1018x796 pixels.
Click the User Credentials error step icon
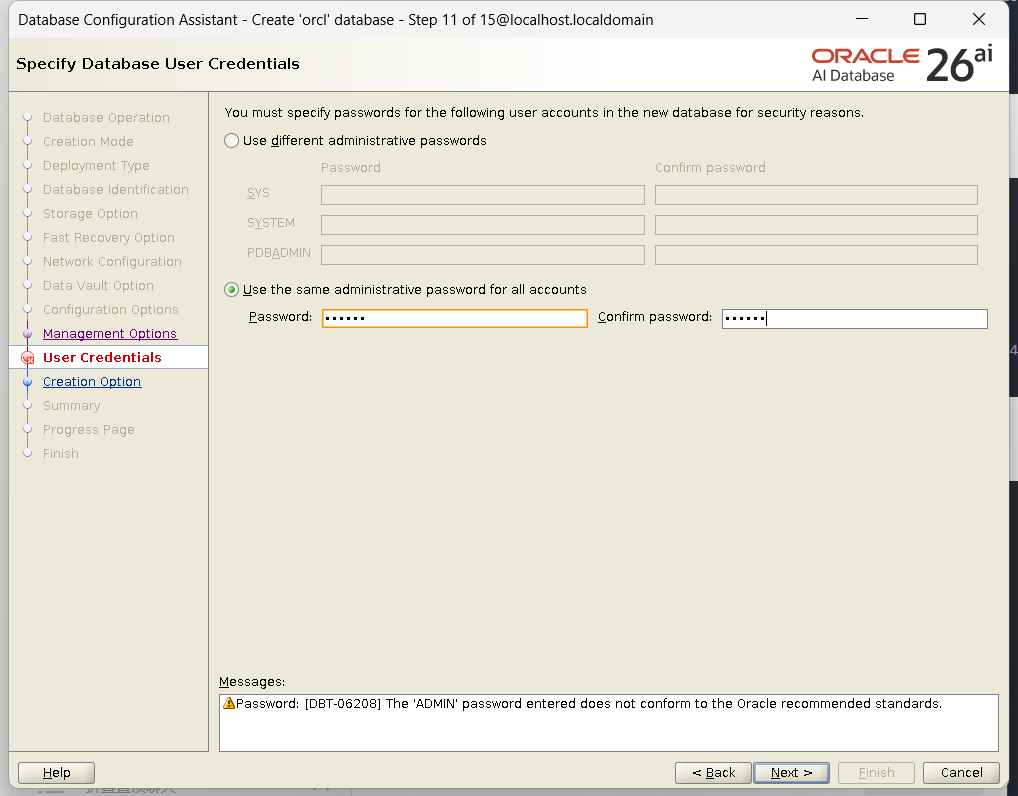tap(27, 358)
